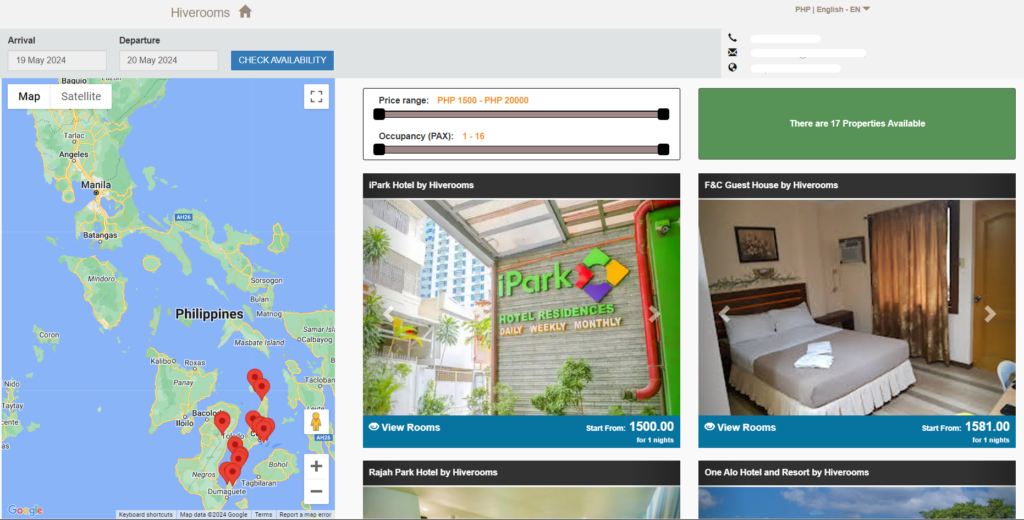Show previous photo of iPark Hotel
Viewport: 1024px width, 520px height.
[389, 314]
